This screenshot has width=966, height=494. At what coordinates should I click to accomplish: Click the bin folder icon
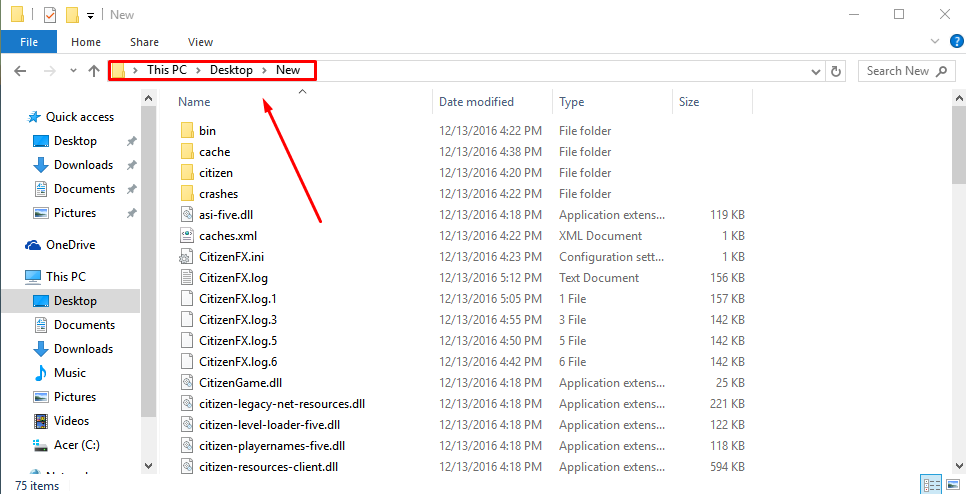(x=187, y=131)
